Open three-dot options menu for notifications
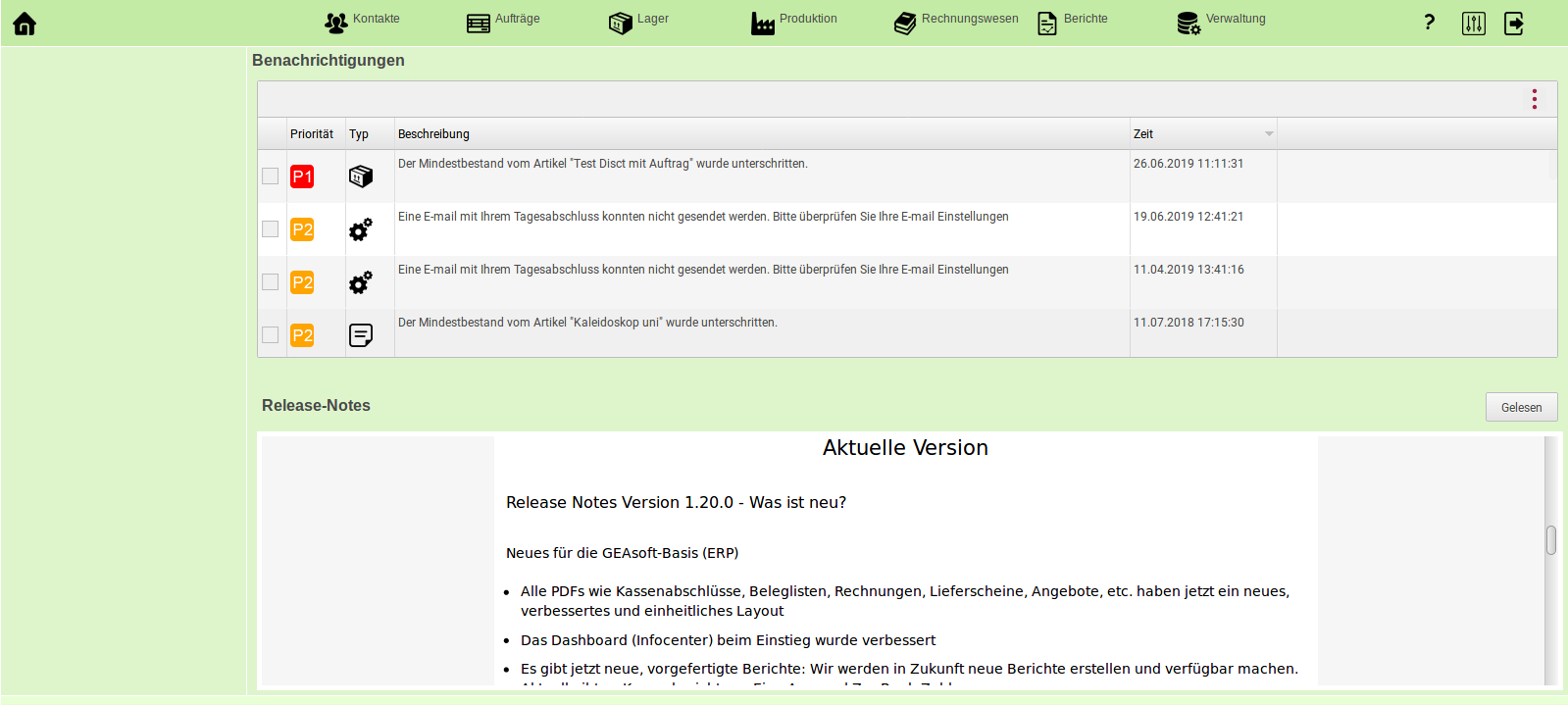 tap(1534, 99)
